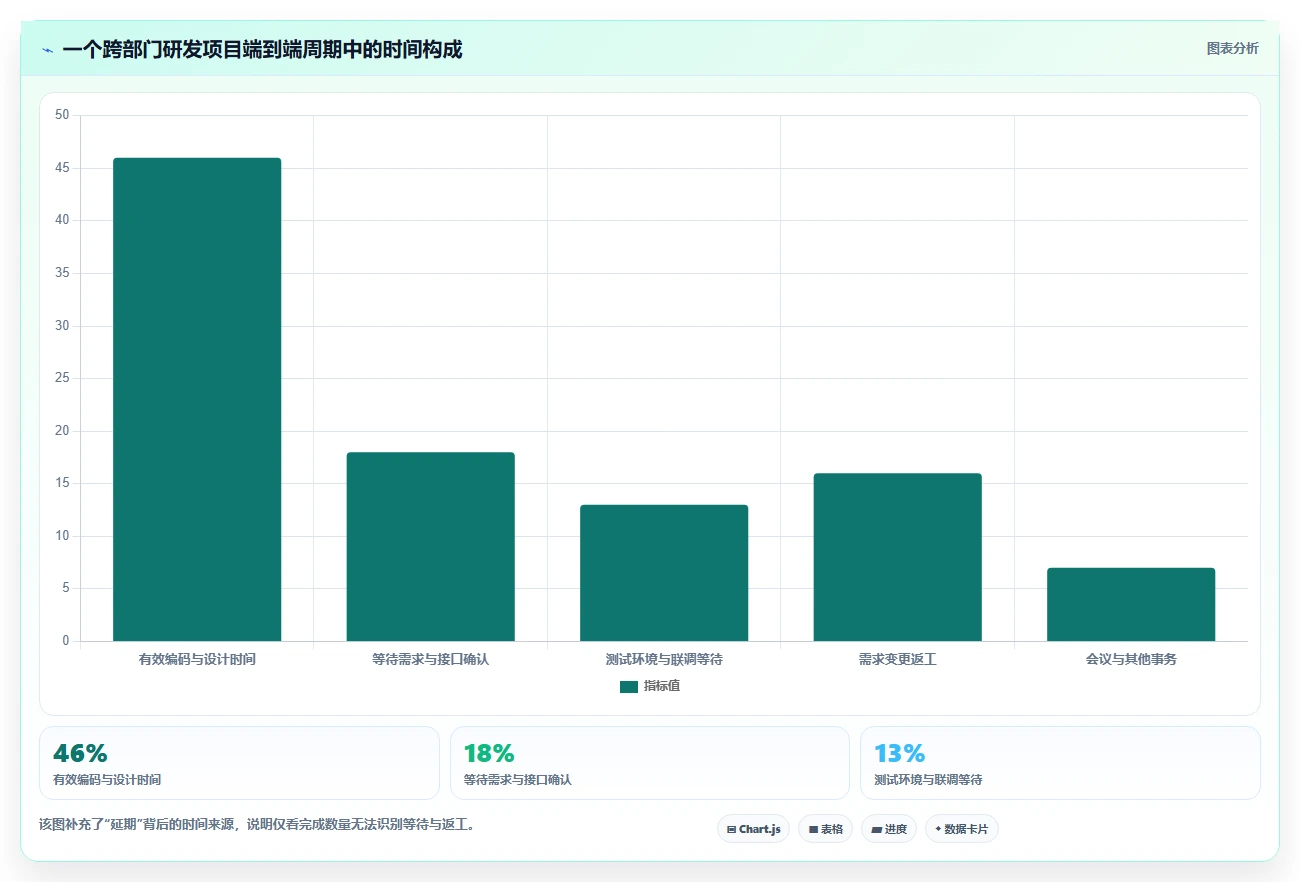1300x882 pixels.
Task: Click the 需求变更返工 axis label
Action: [897, 660]
